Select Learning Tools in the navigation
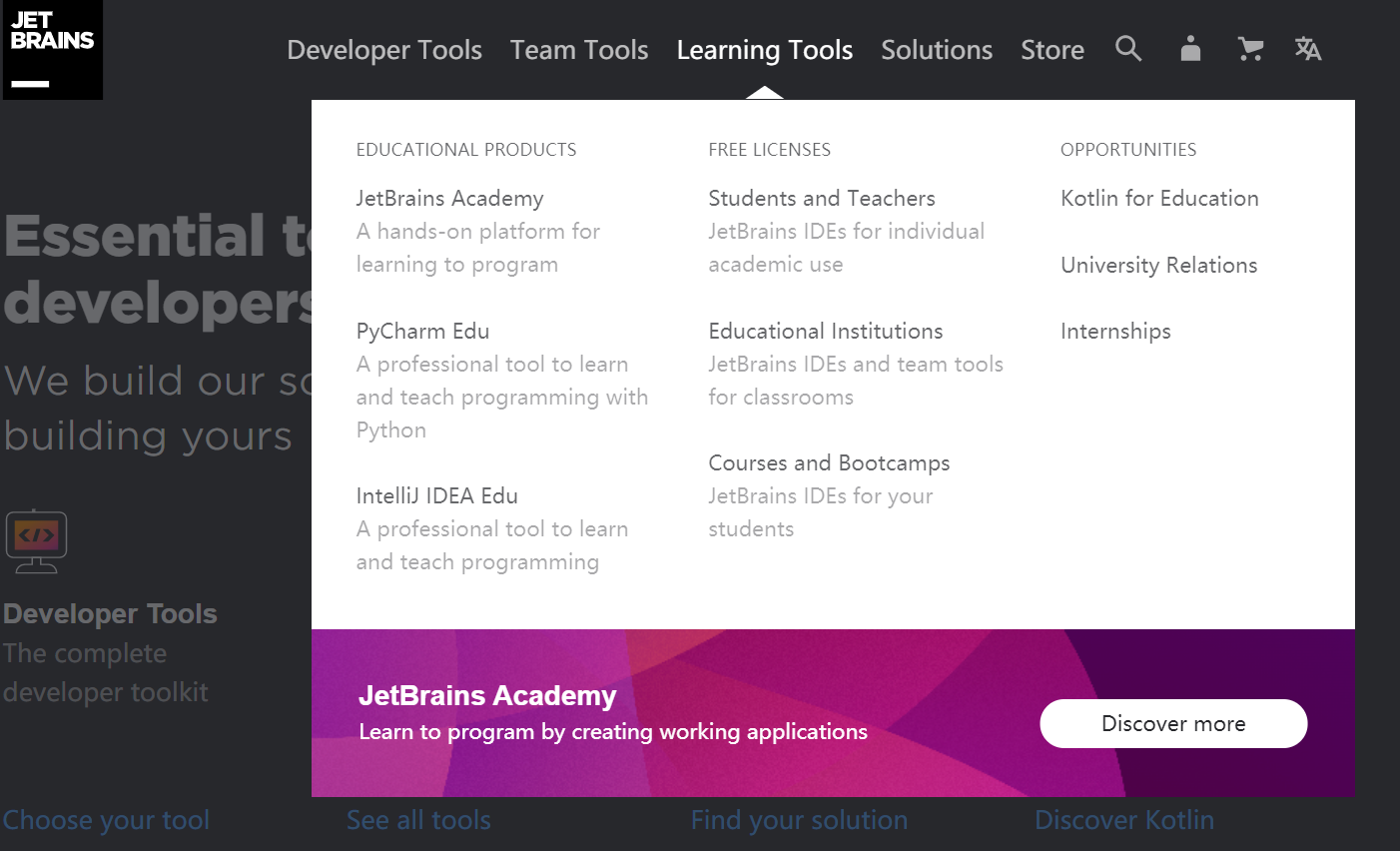Image resolution: width=1400 pixels, height=851 pixels. click(765, 49)
